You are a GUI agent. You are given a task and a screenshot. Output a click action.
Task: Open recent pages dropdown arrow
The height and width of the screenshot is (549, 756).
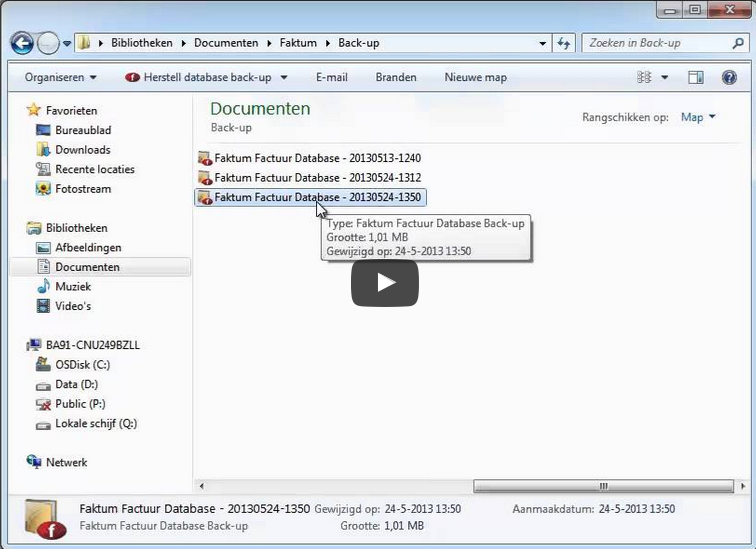67,43
